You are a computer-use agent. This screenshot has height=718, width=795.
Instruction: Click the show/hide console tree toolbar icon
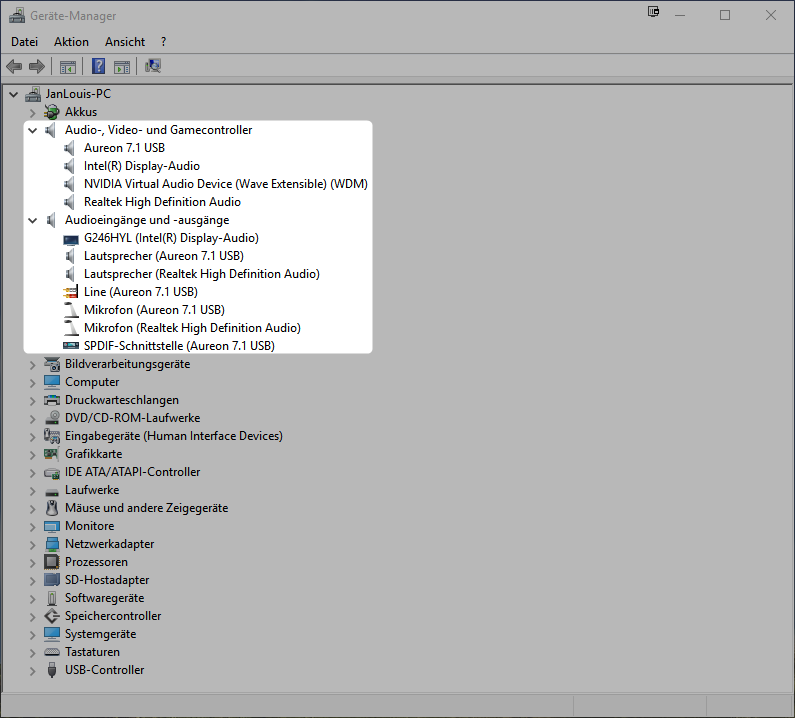tap(68, 66)
